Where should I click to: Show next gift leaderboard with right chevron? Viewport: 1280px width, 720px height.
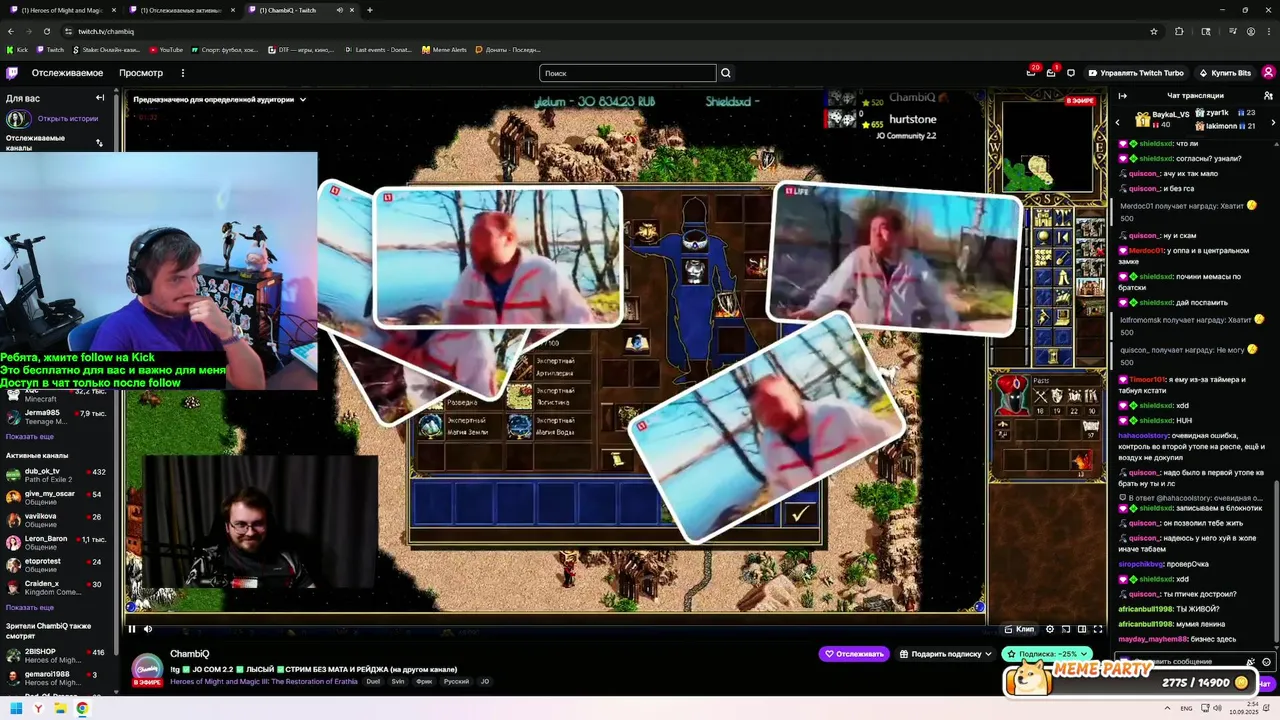point(1273,122)
